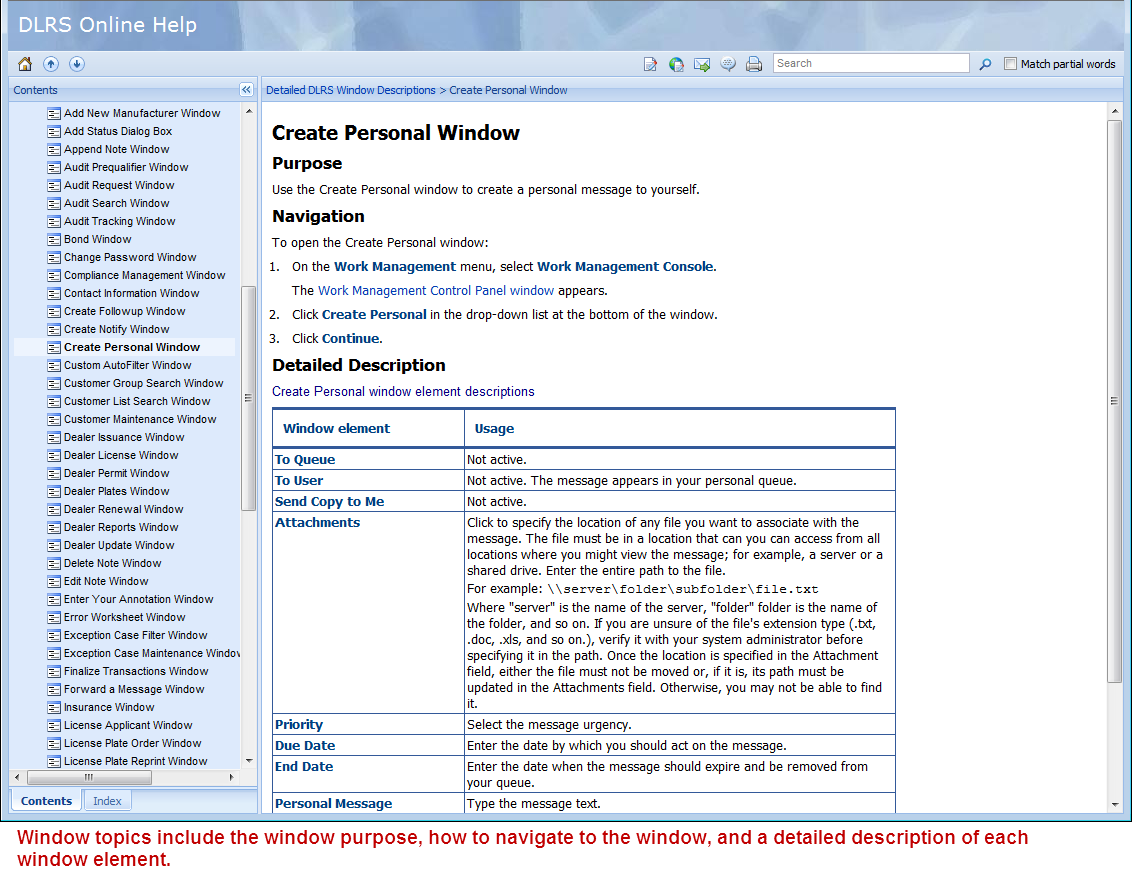
Task: Click the topic icon beside Delete Note Window
Action: click(53, 563)
